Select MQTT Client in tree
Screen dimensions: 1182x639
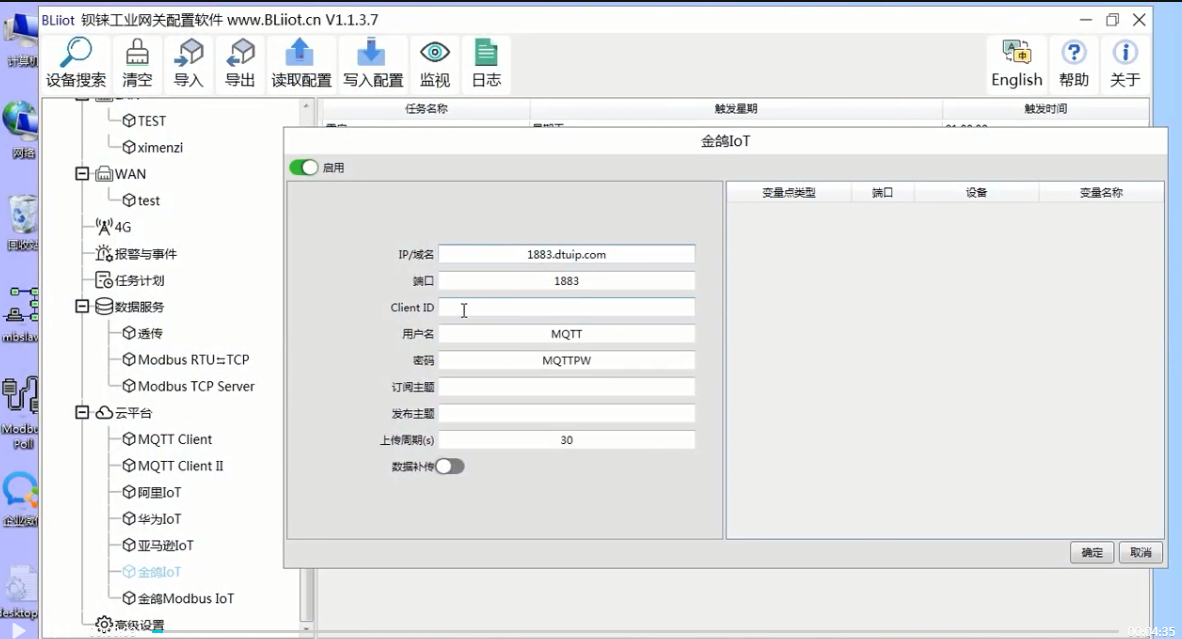coord(174,439)
